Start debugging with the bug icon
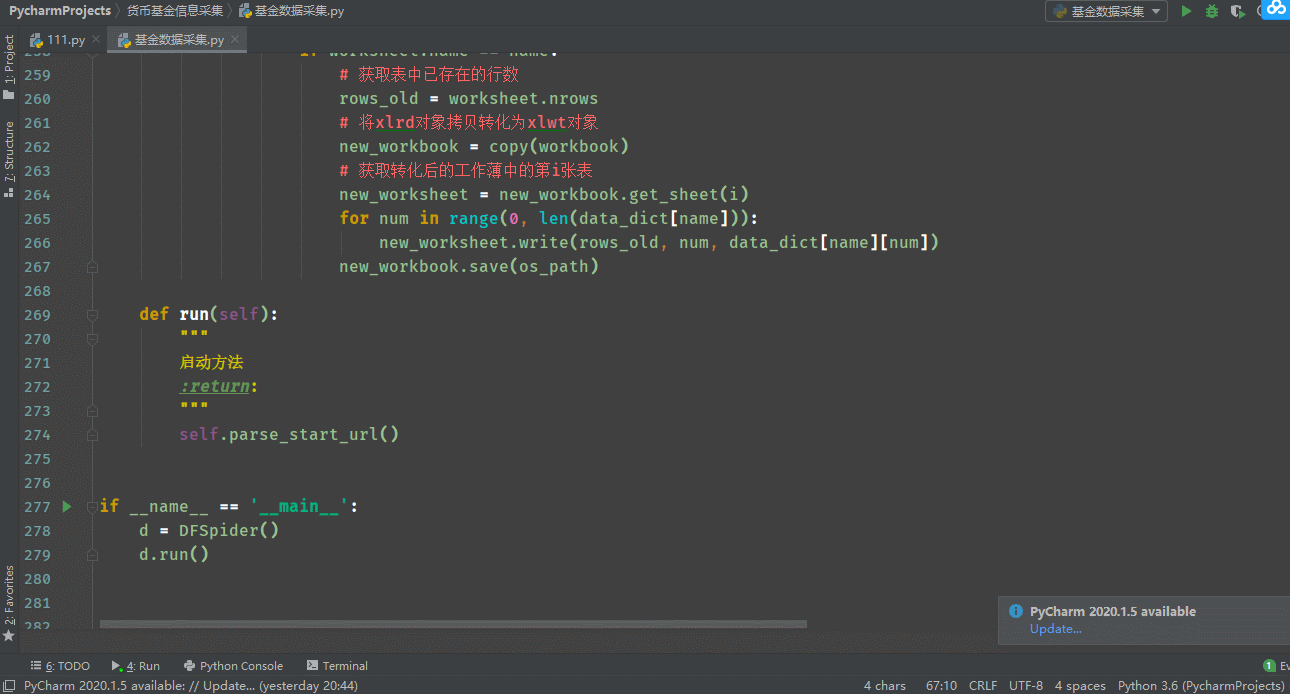This screenshot has height=694, width=1290. point(1212,11)
